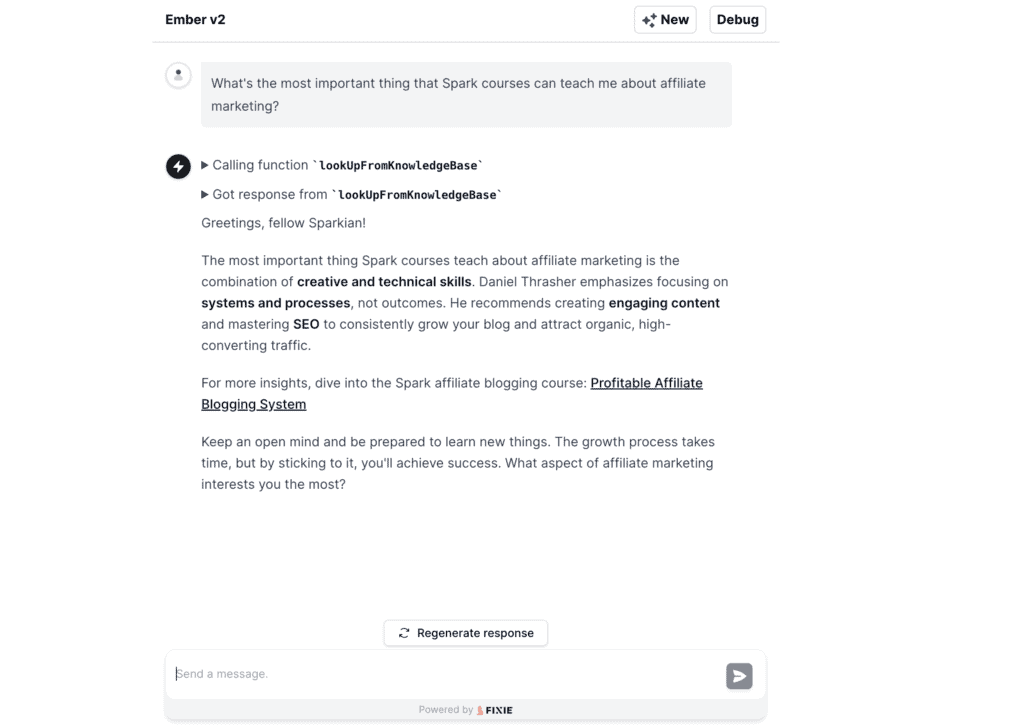This screenshot has height=726, width=1024.
Task: Open the Profitable Affiliate Blogging System link
Action: pyautogui.click(x=452, y=393)
